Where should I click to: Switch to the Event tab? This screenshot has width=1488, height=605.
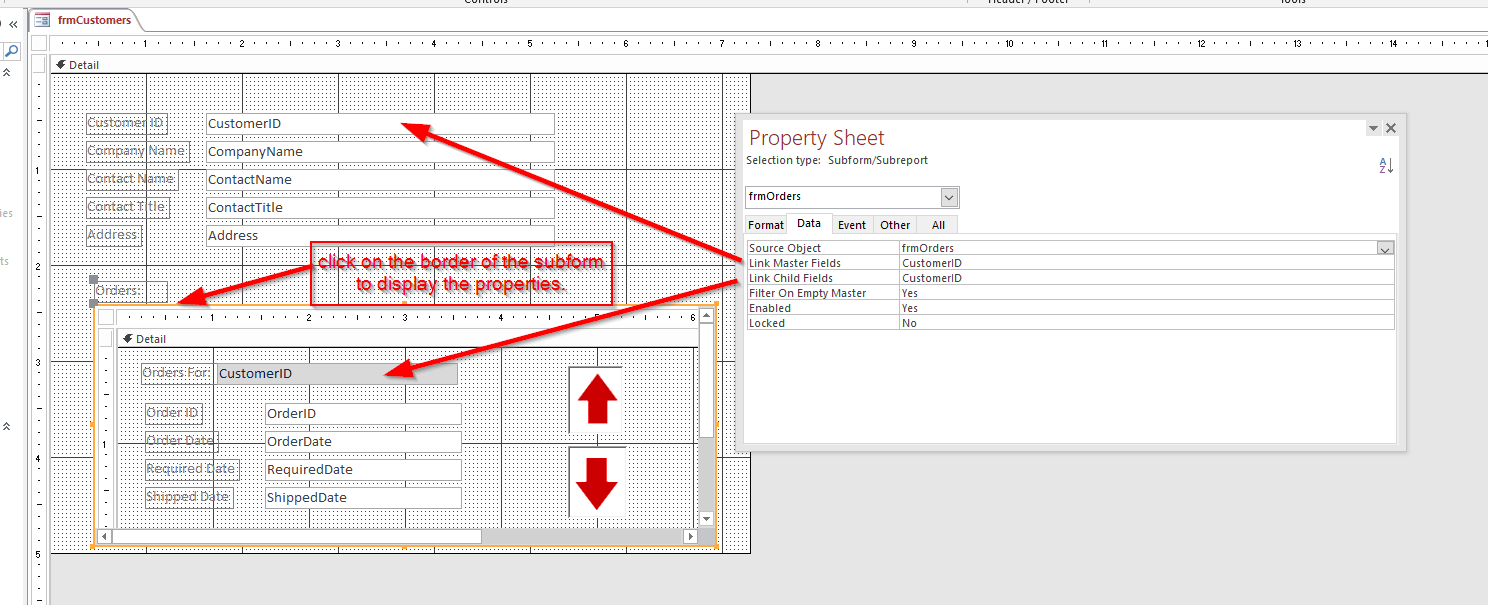pos(852,225)
